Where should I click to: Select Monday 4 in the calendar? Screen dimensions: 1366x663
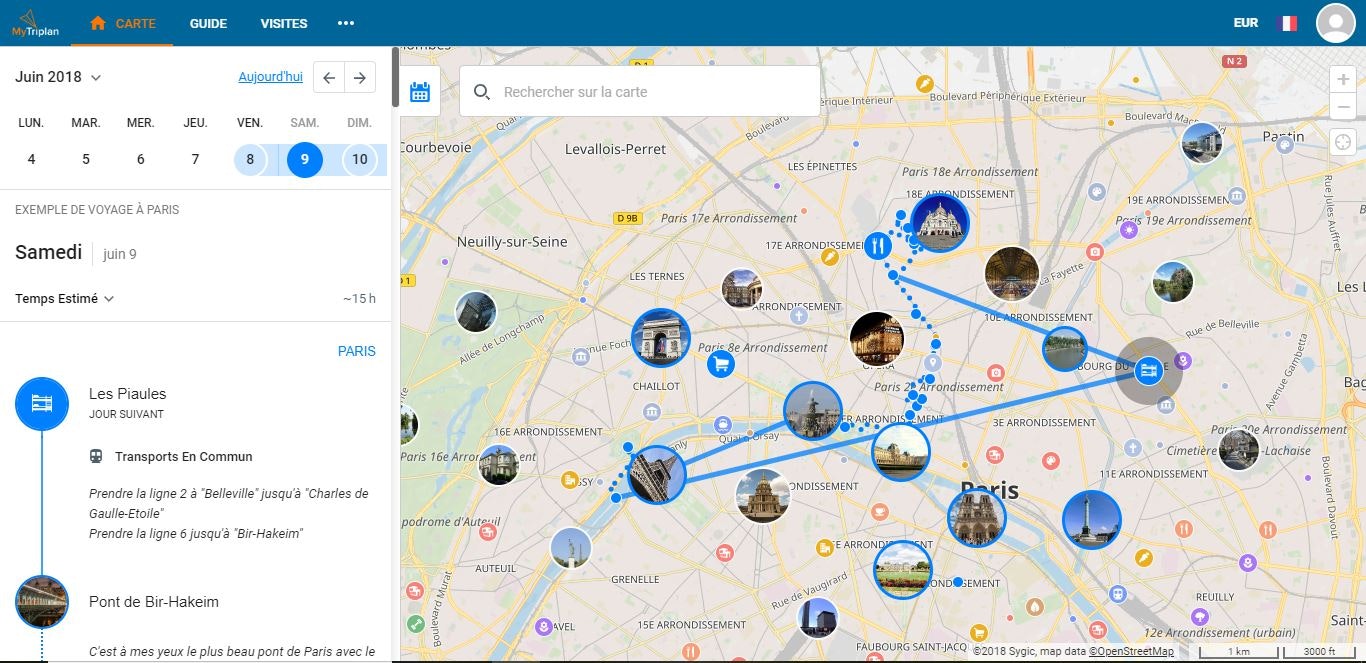[31, 159]
